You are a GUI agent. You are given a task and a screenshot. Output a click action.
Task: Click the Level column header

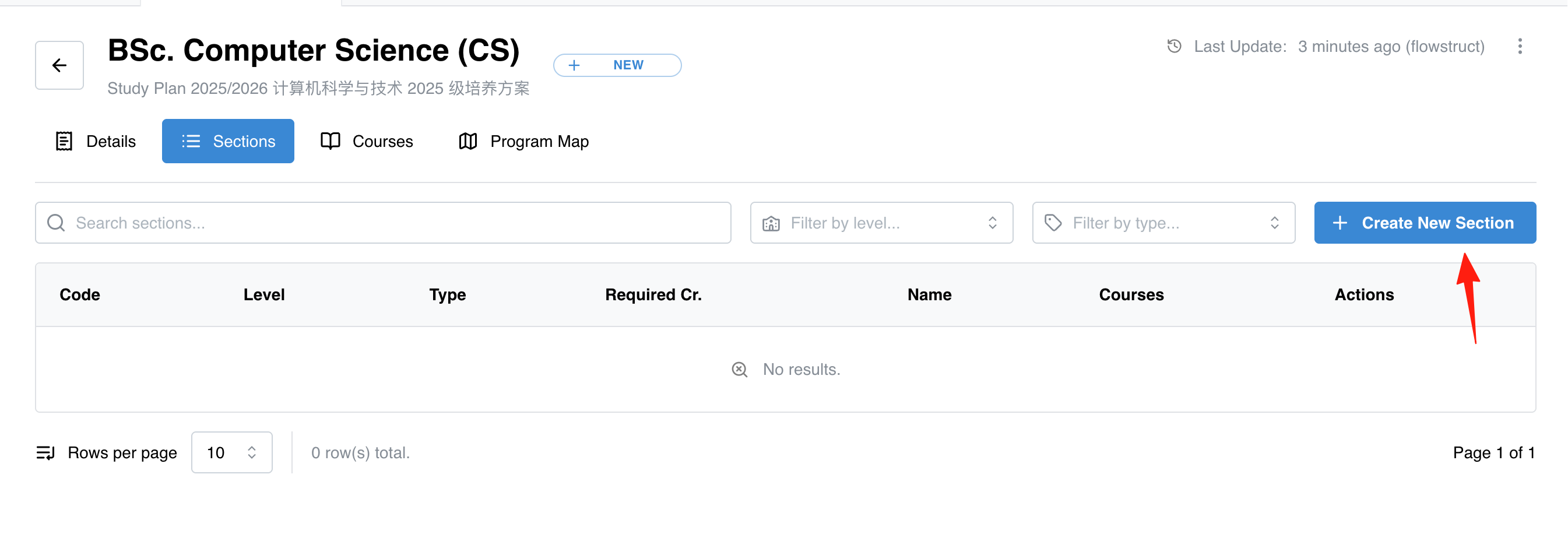[263, 294]
